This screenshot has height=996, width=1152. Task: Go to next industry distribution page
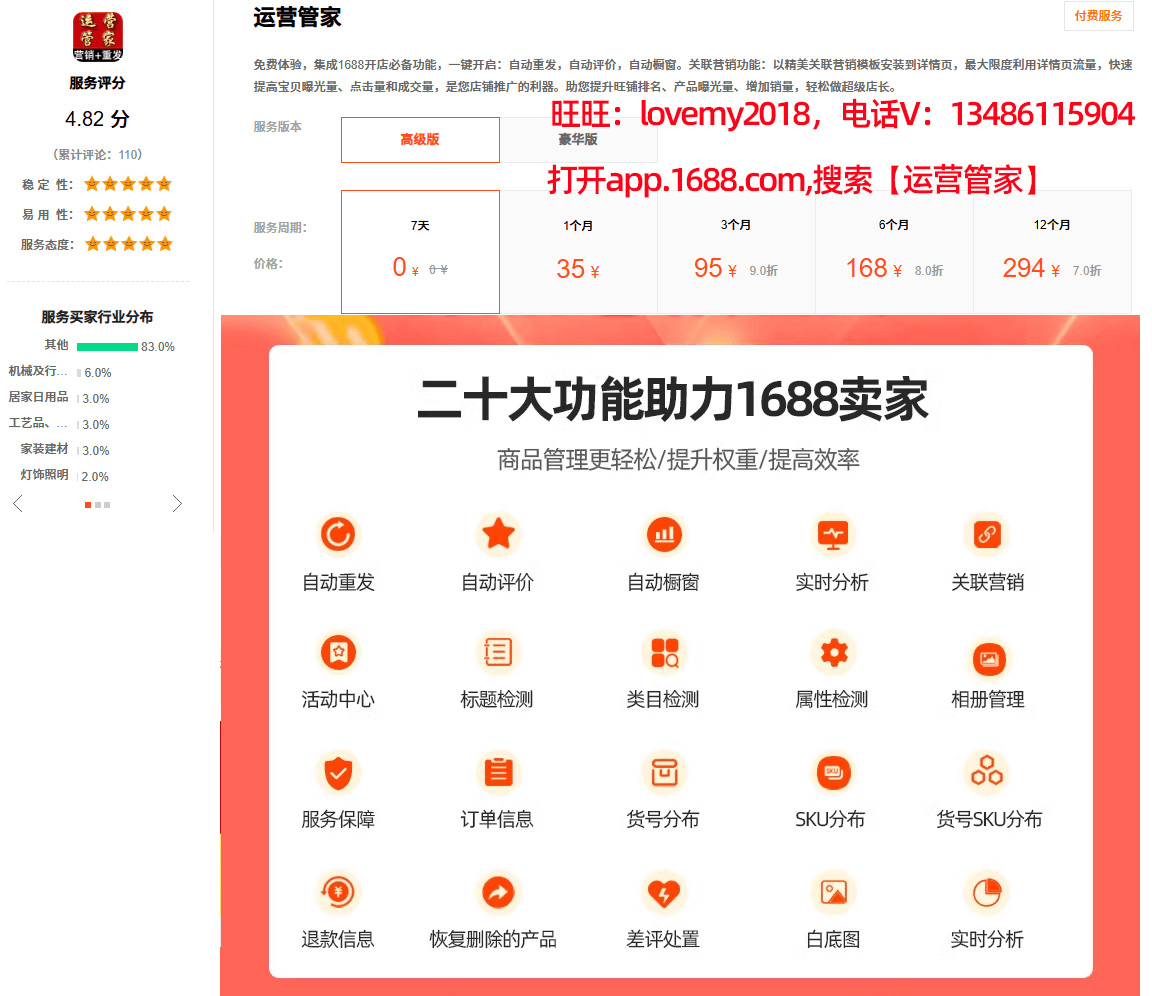[x=176, y=503]
